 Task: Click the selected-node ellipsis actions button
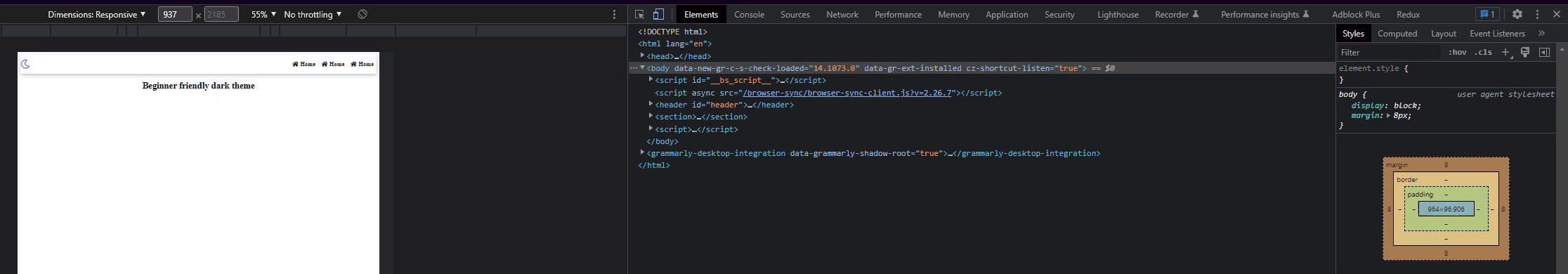(634, 68)
